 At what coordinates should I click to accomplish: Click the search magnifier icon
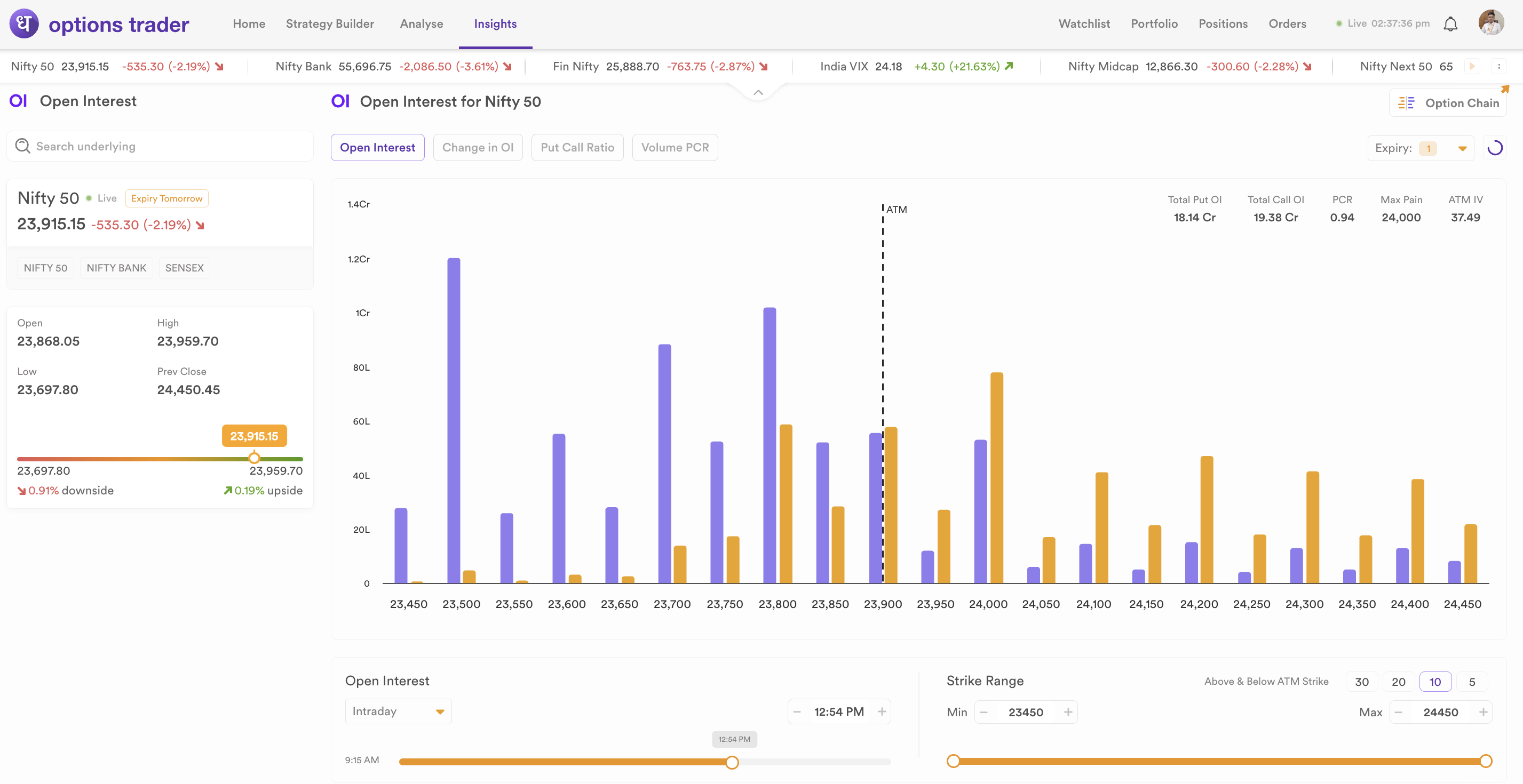(22, 146)
